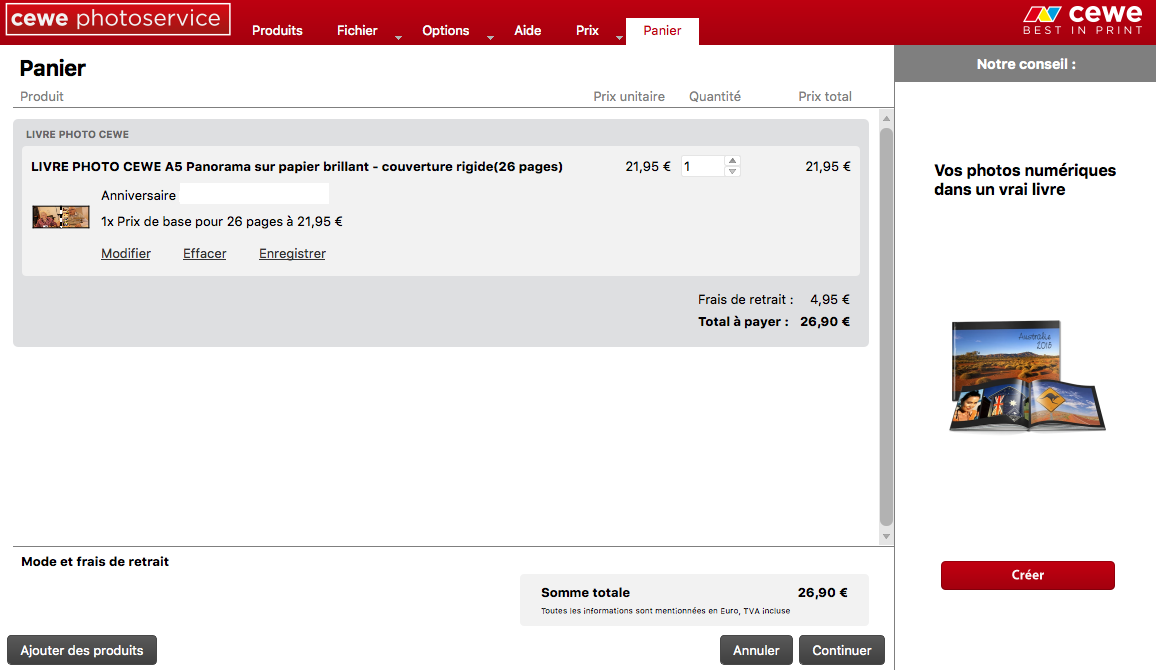Click the Frais de retrait label

(x=745, y=299)
